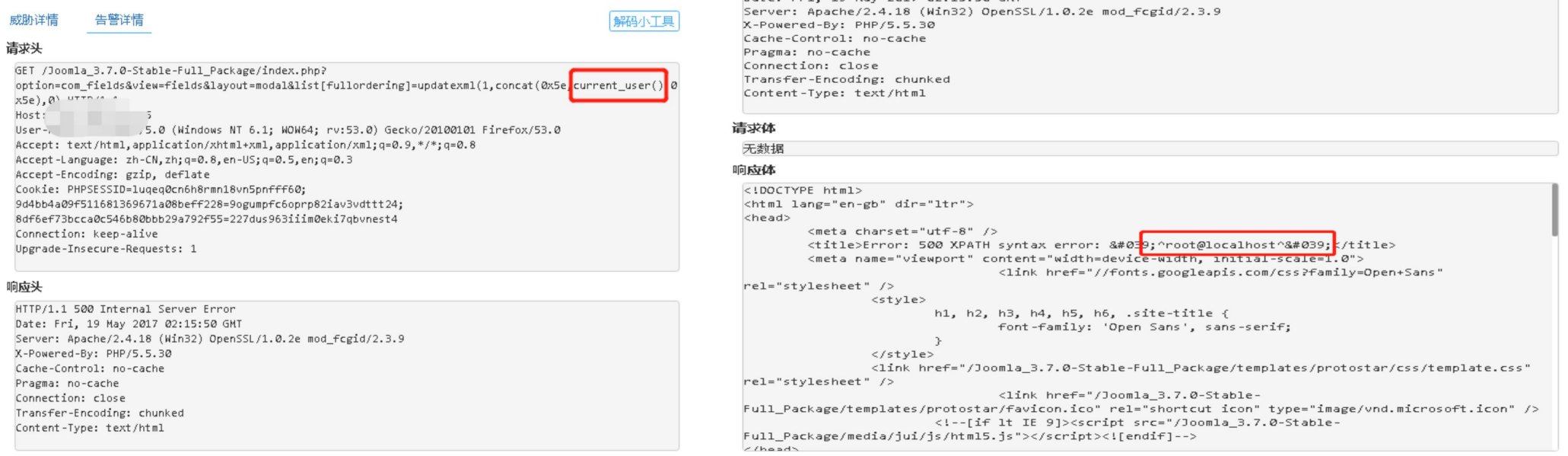Click root@localhost in the response title
Viewport: 1568px width, 456px height.
[1220, 245]
